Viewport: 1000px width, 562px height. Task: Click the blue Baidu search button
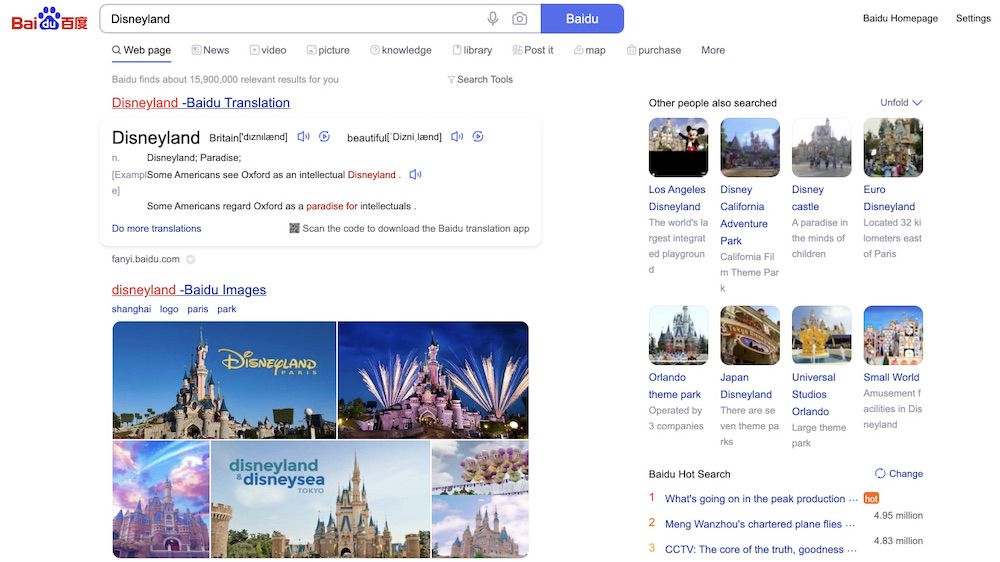point(582,18)
